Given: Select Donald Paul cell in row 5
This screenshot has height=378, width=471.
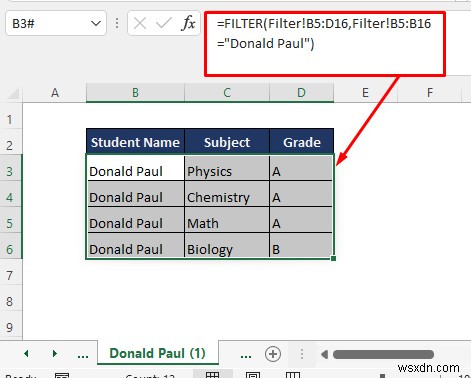Looking at the screenshot, I should (x=136, y=220).
